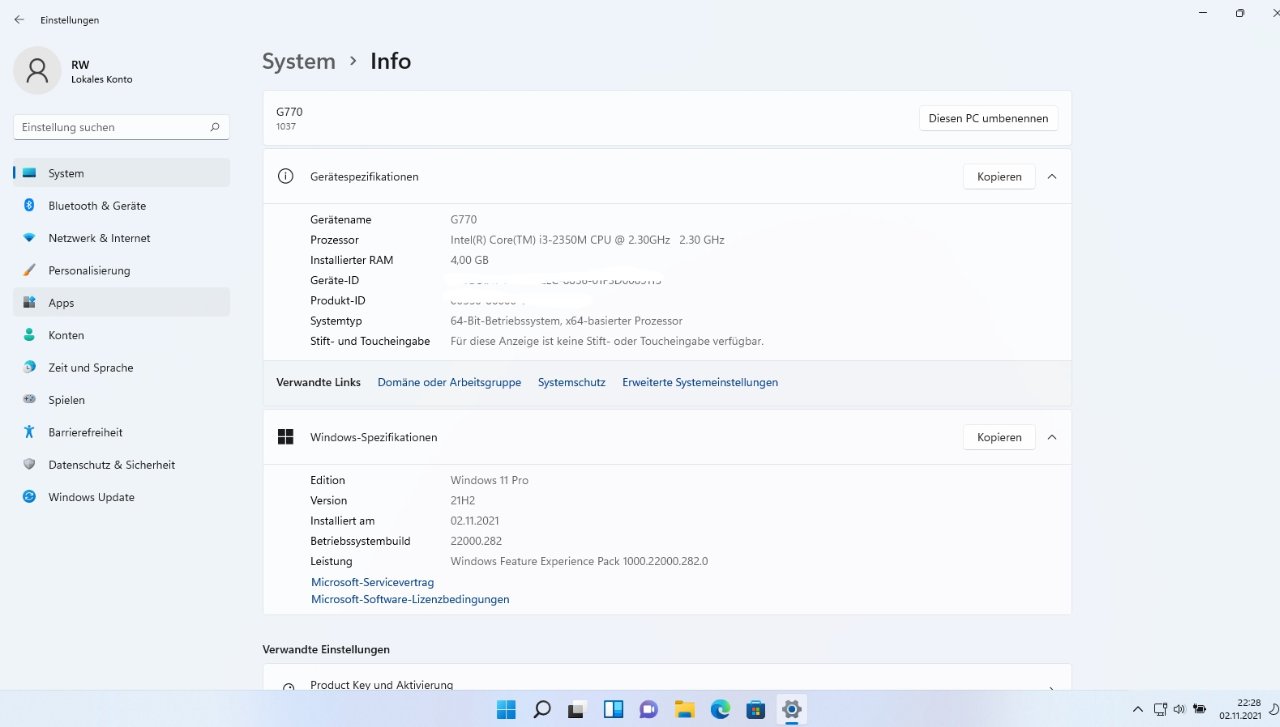This screenshot has height=727, width=1280.
Task: Open Systemschutz link
Action: [572, 382]
